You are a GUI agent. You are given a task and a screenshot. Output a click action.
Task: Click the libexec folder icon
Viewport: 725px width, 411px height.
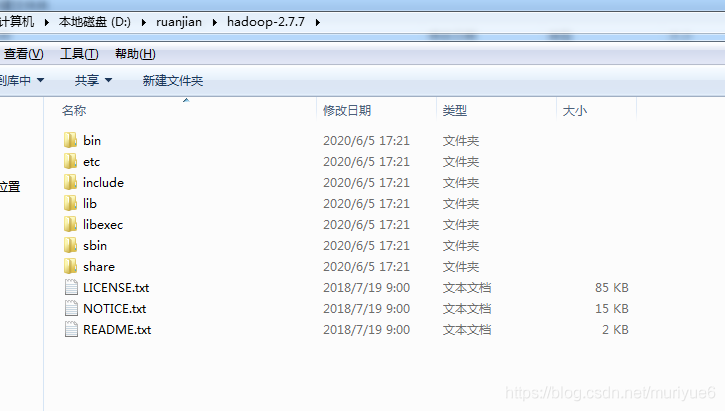pos(70,224)
